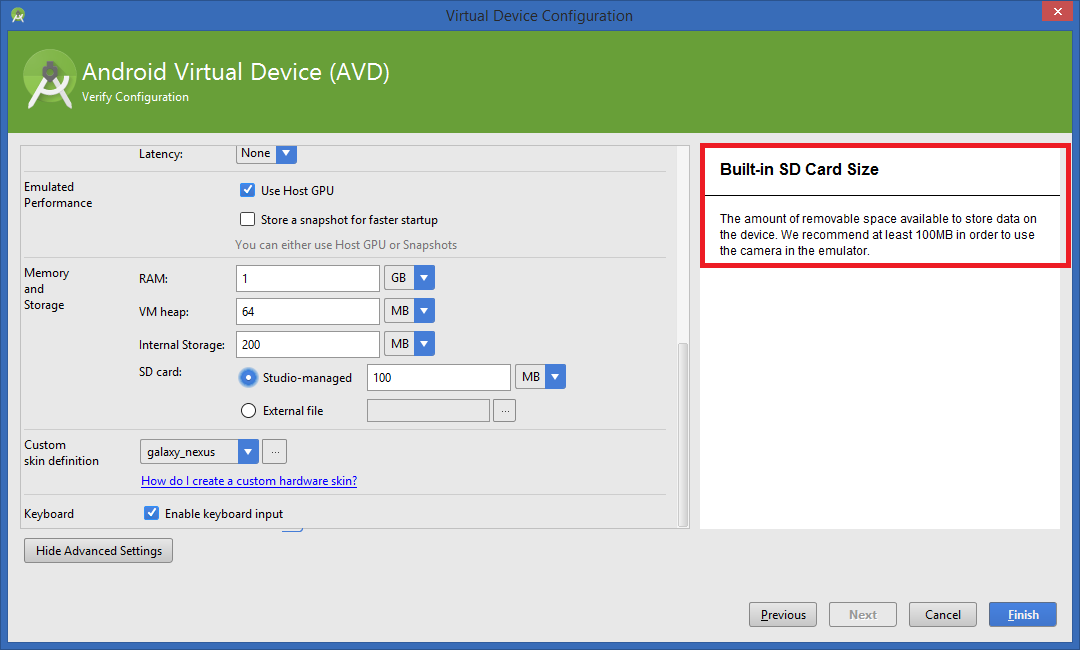Click the Previous button

783,615
